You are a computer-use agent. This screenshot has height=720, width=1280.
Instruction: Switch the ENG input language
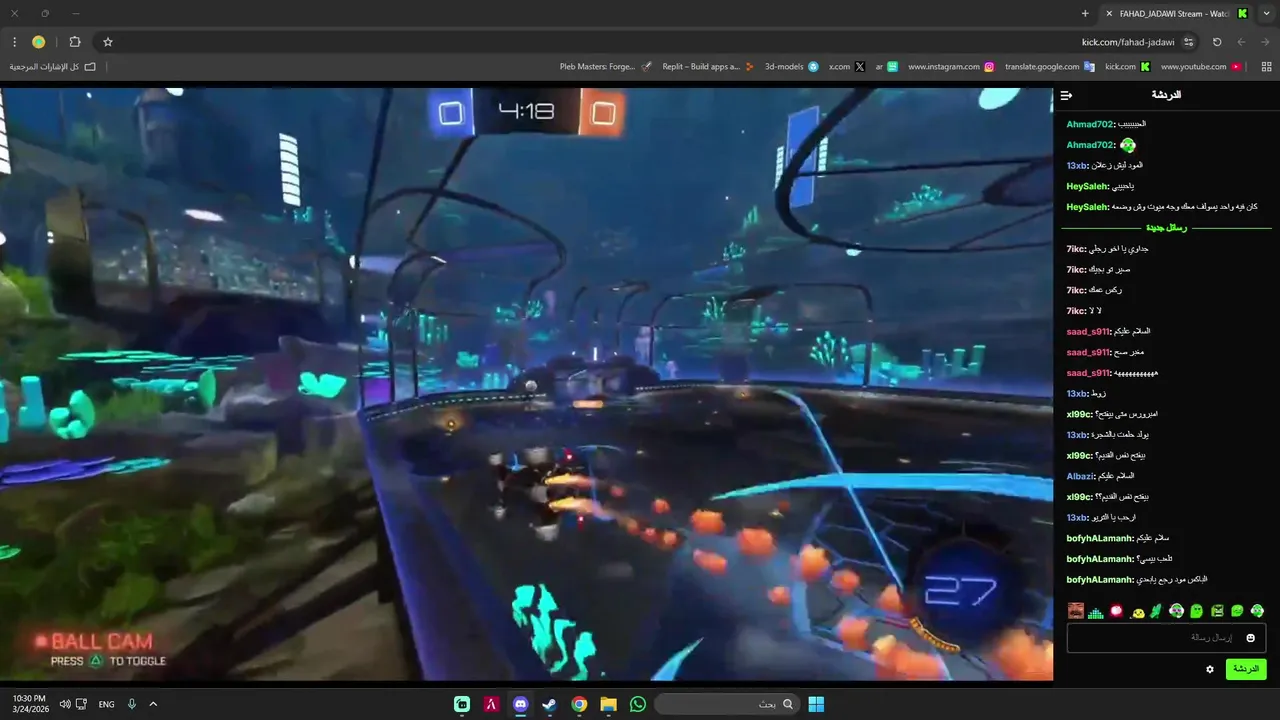point(106,704)
